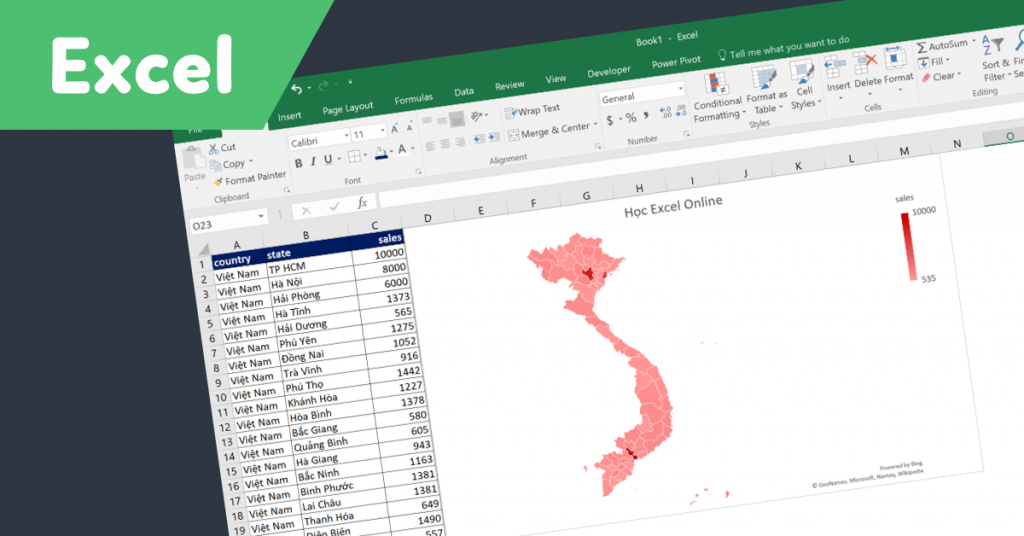Viewport: 1024px width, 536px height.
Task: Open Conditional Formatting menu
Action: tap(718, 98)
